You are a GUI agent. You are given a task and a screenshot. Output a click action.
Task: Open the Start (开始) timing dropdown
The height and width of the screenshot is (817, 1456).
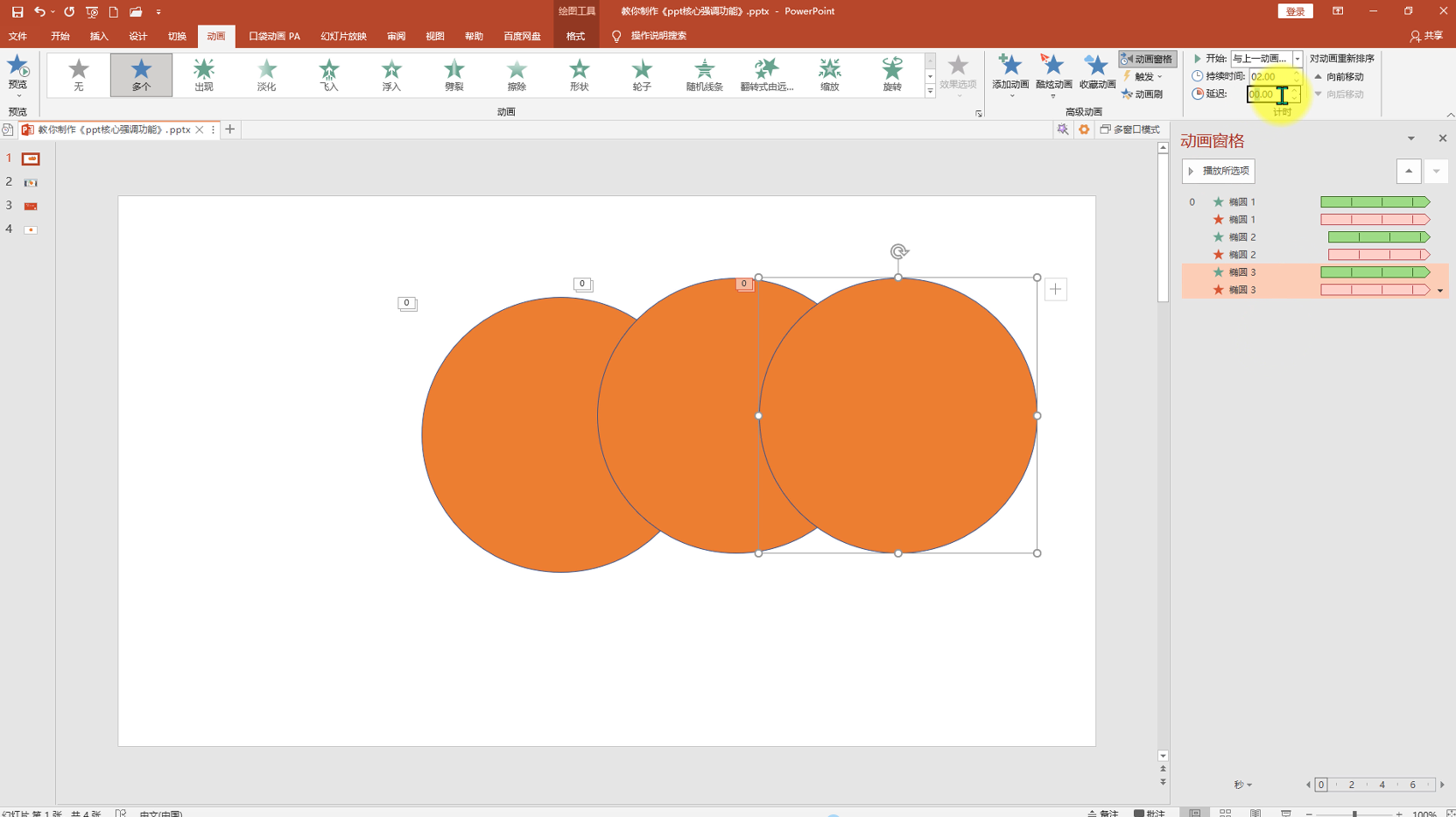[x=1298, y=59]
